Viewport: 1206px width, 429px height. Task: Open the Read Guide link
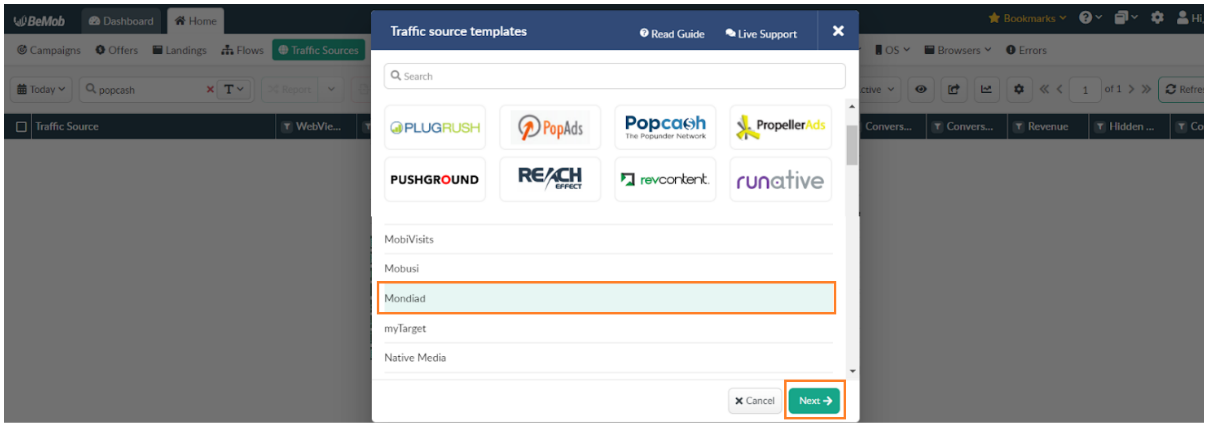coord(672,34)
